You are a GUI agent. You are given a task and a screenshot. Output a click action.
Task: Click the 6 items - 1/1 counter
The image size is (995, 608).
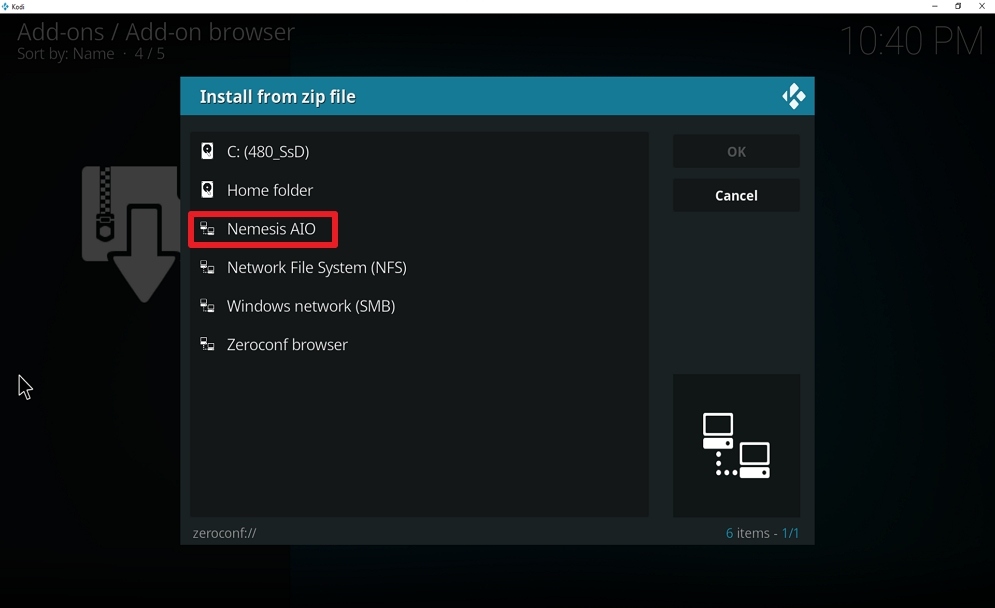[x=762, y=533]
